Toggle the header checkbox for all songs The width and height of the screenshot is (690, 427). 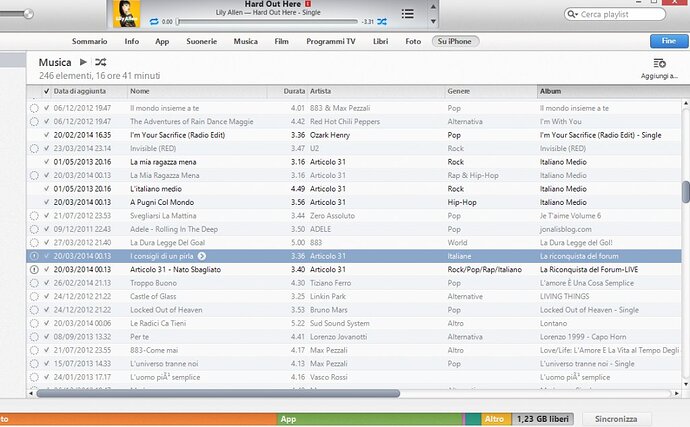point(47,91)
